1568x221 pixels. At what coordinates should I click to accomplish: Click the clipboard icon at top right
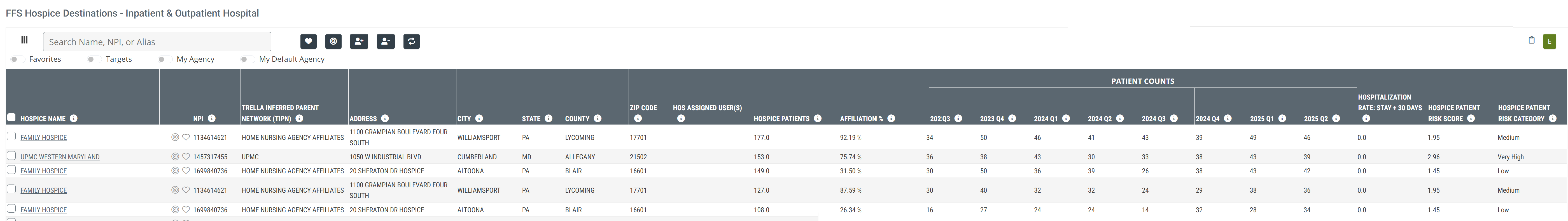pos(1532,40)
